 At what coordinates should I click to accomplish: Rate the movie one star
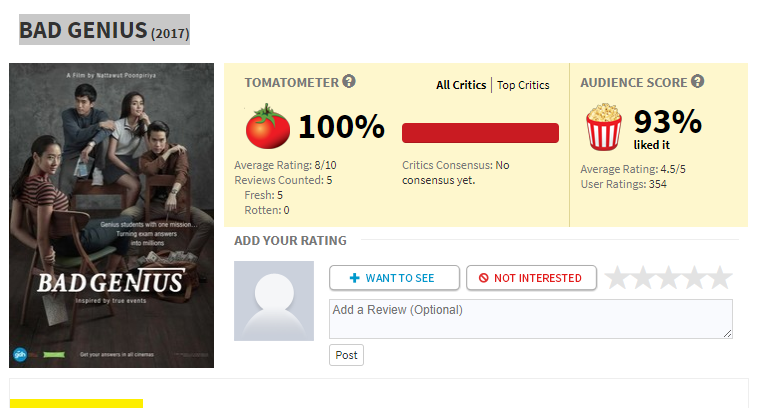(x=618, y=278)
